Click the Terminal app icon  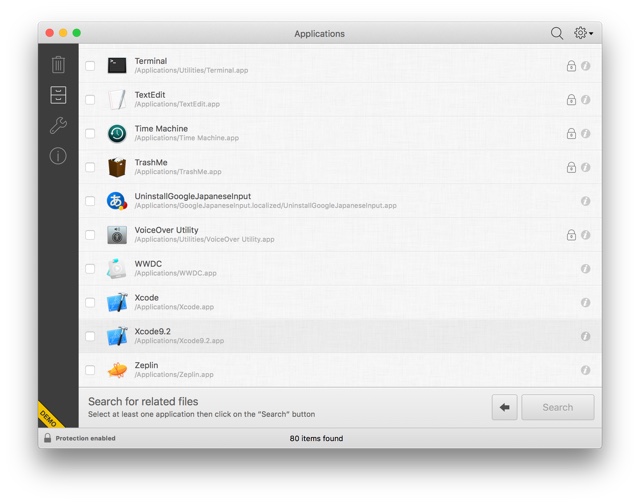tap(117, 65)
